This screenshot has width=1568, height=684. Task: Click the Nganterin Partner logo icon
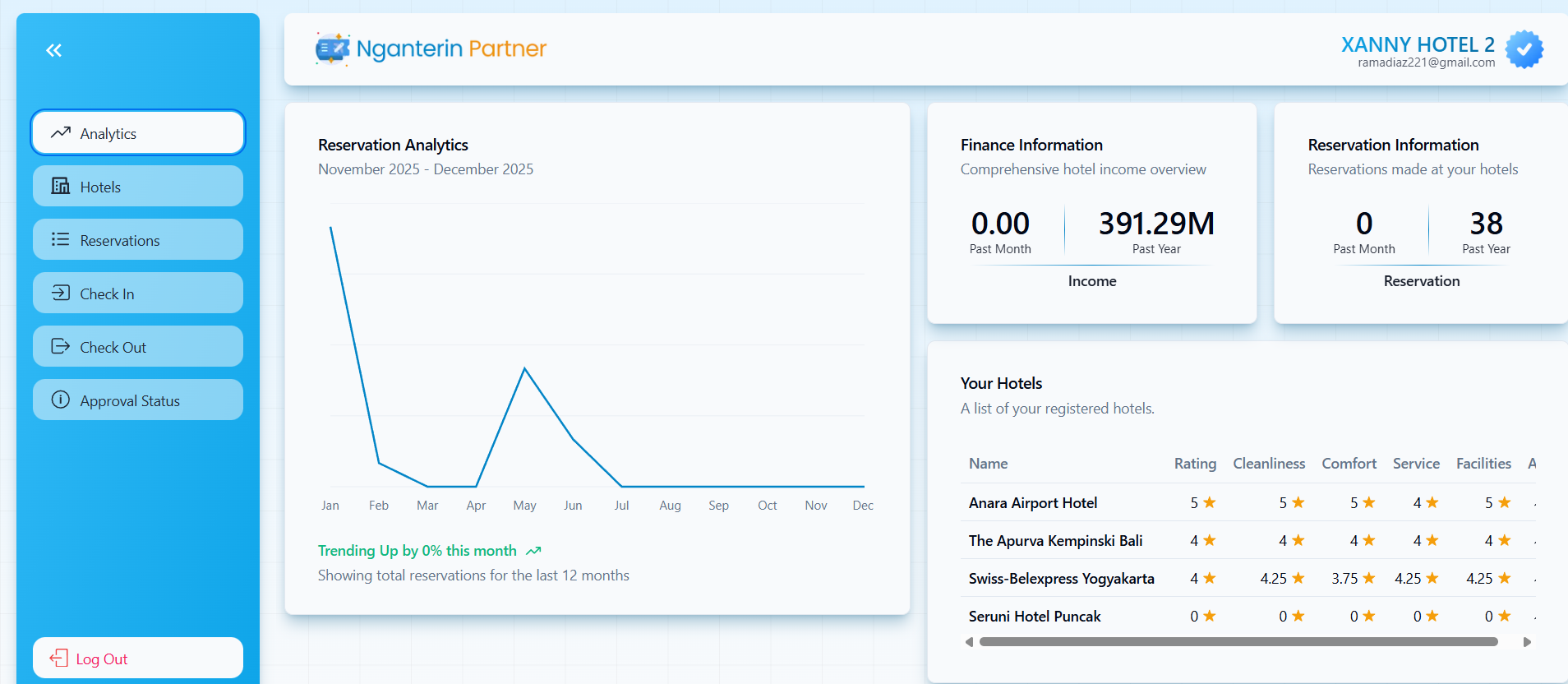pos(332,49)
